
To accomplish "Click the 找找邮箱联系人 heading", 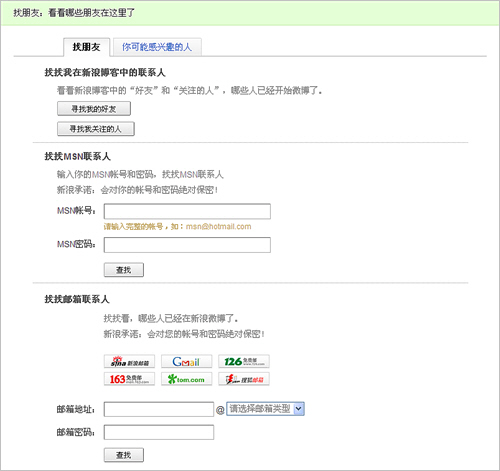I will 77,299.
